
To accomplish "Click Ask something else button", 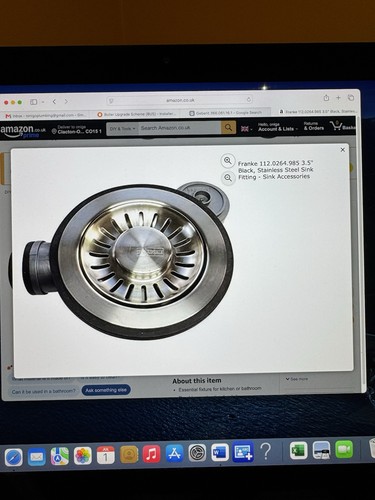I will (106, 390).
